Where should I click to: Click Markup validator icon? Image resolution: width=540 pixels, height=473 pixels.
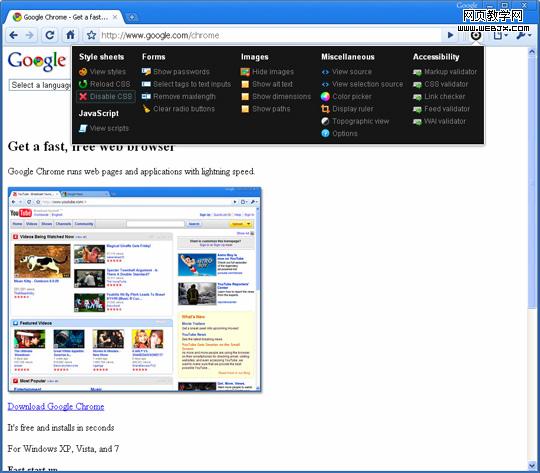[x=417, y=72]
